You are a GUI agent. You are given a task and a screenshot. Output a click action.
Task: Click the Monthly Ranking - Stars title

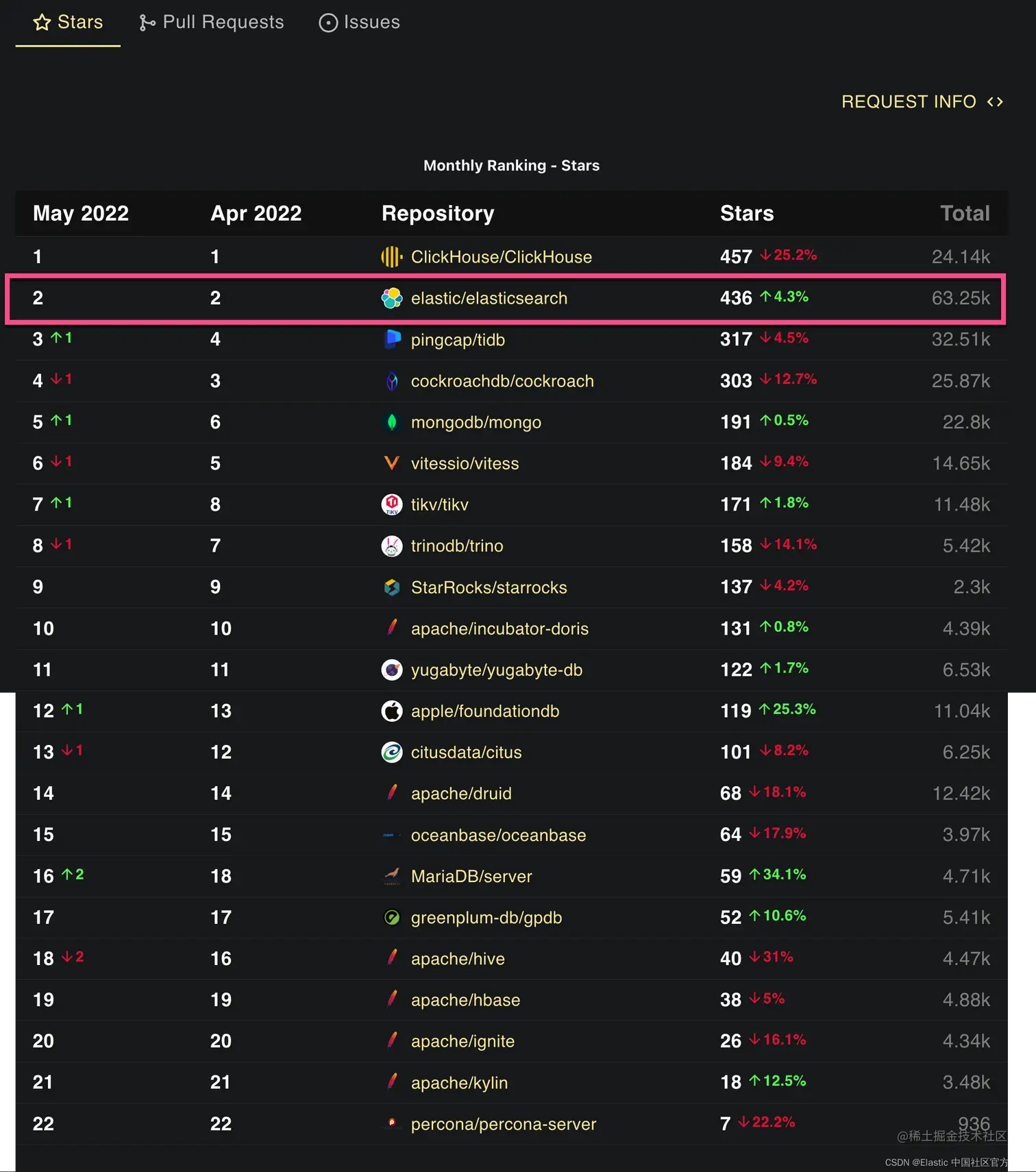coord(511,165)
